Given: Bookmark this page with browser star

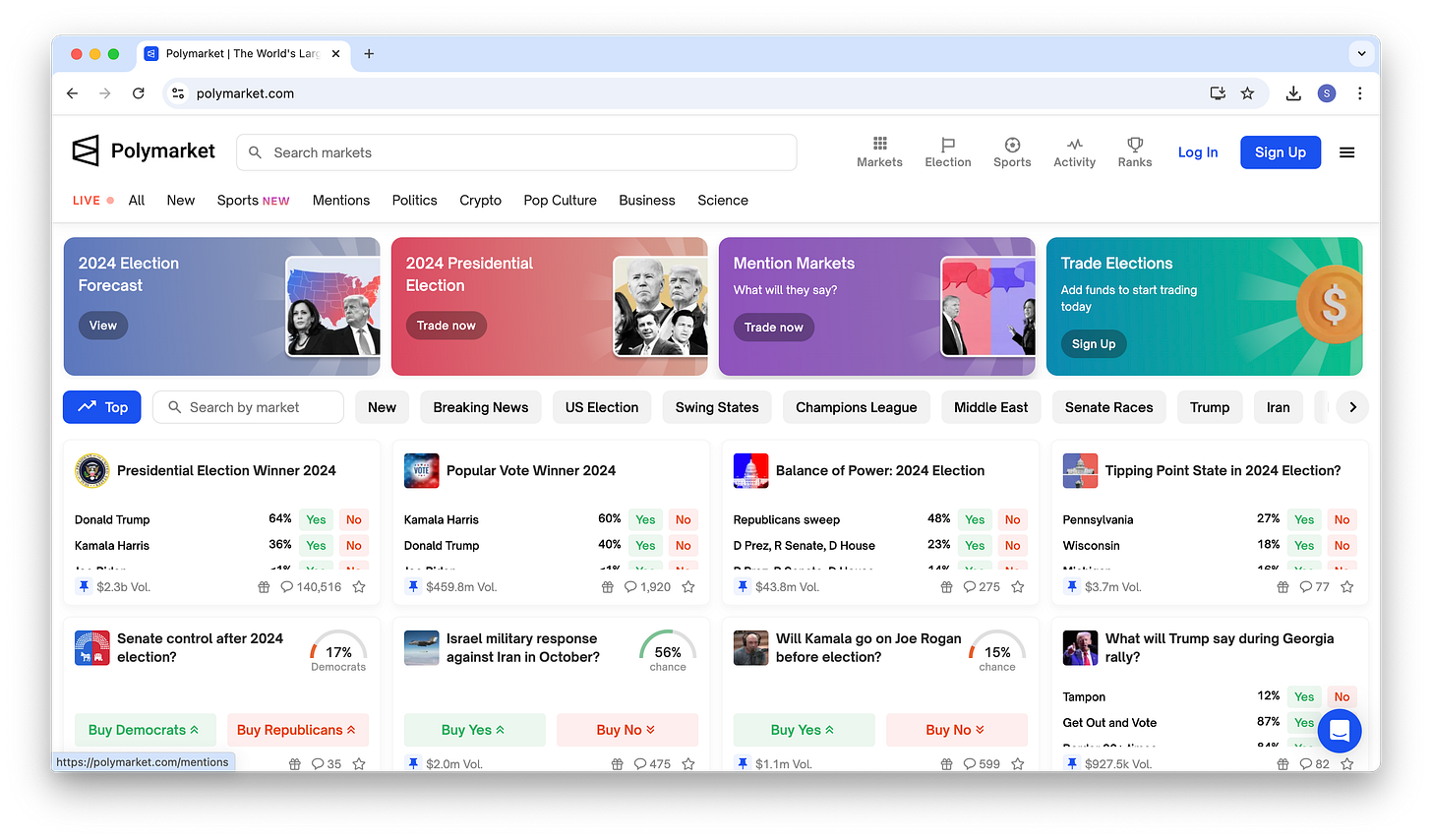Looking at the screenshot, I should click(1247, 93).
